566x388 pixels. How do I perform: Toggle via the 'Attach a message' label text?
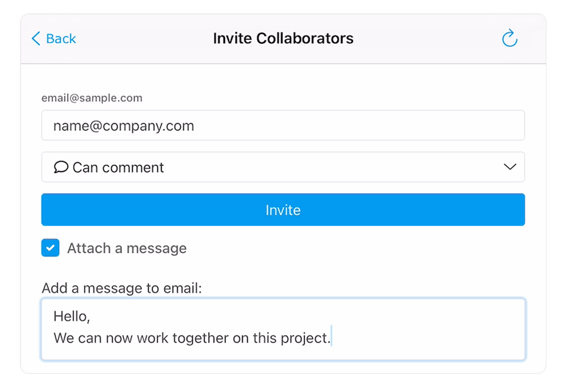[127, 248]
